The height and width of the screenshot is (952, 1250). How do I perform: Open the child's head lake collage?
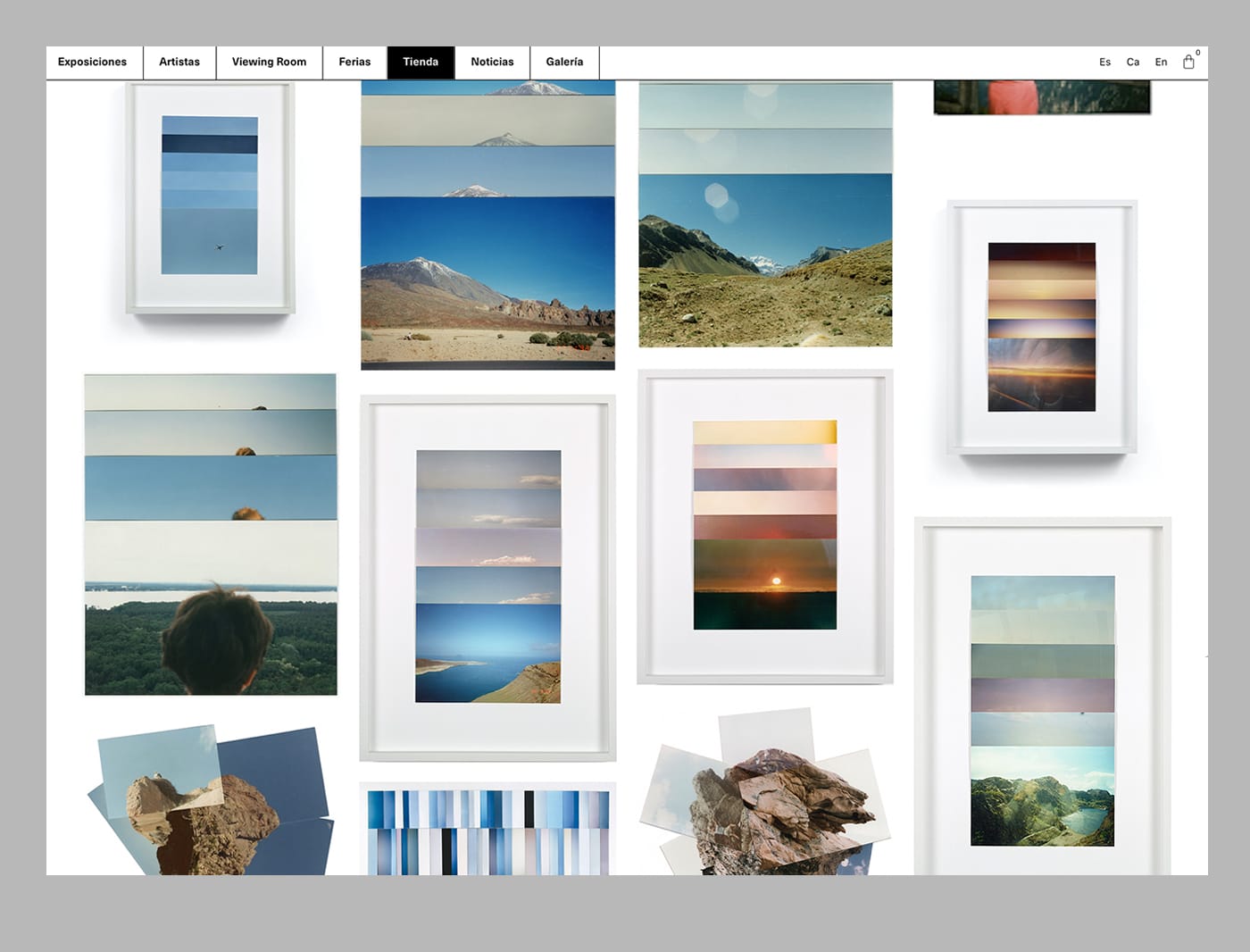coord(211,534)
